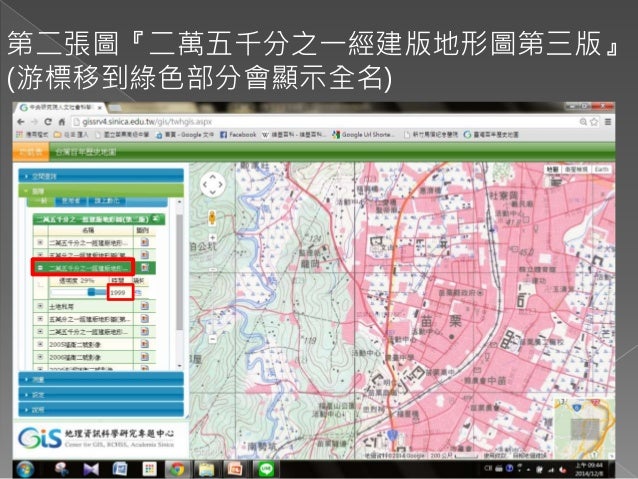
Task: Open the browser home page icon
Action: point(62,122)
